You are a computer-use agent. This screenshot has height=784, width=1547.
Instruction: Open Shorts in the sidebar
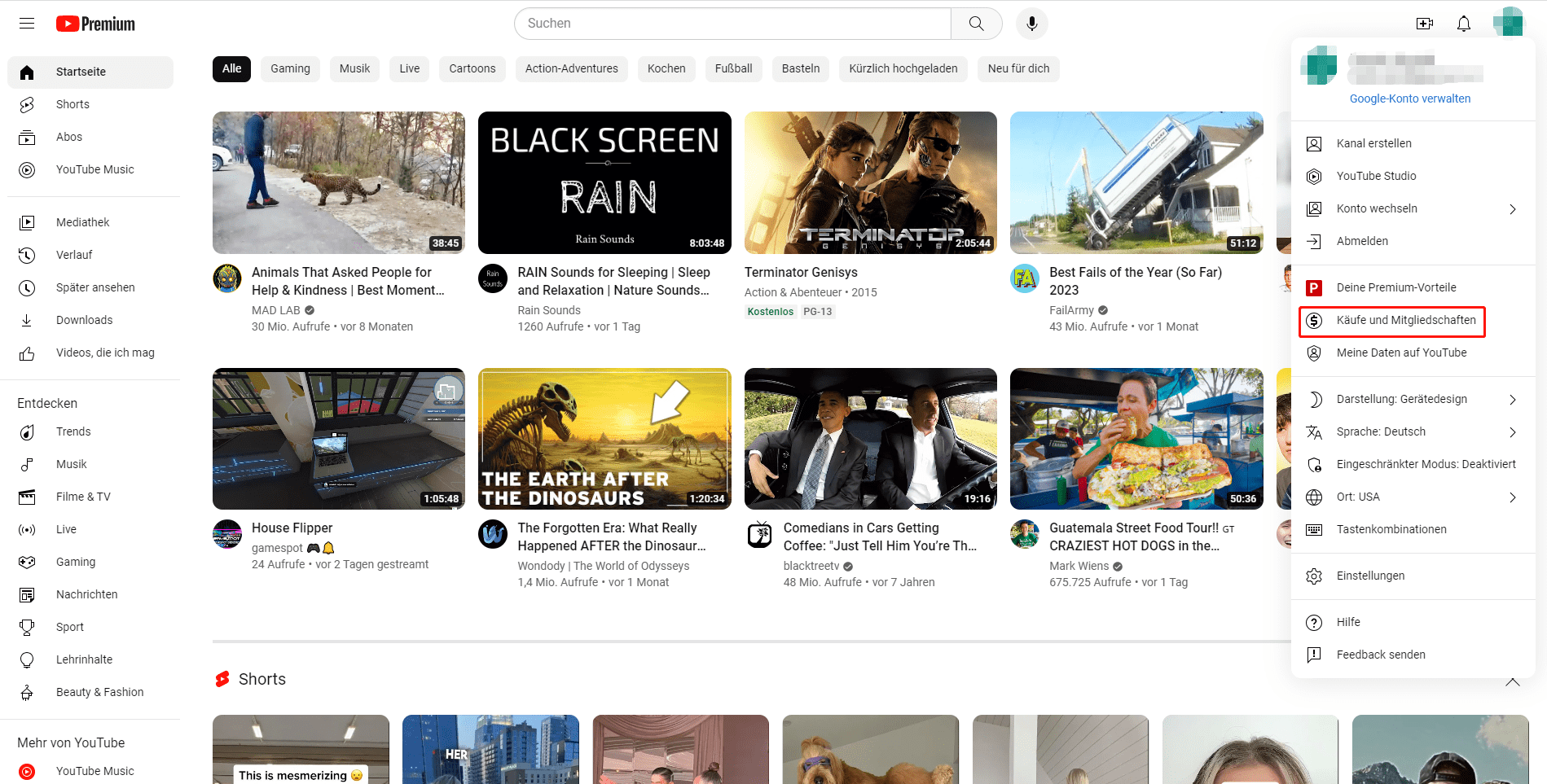pyautogui.click(x=90, y=104)
